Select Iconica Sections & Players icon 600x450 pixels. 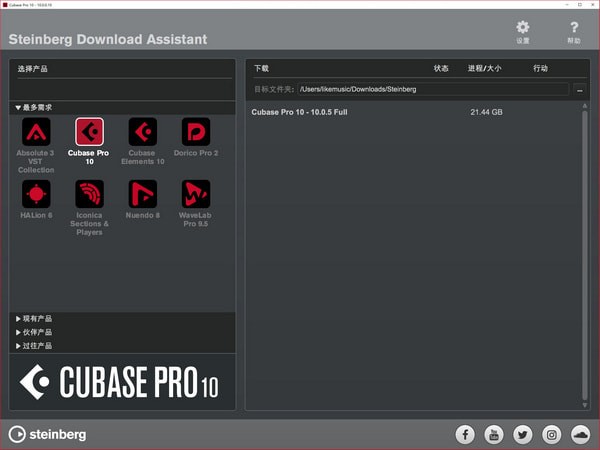pos(89,194)
